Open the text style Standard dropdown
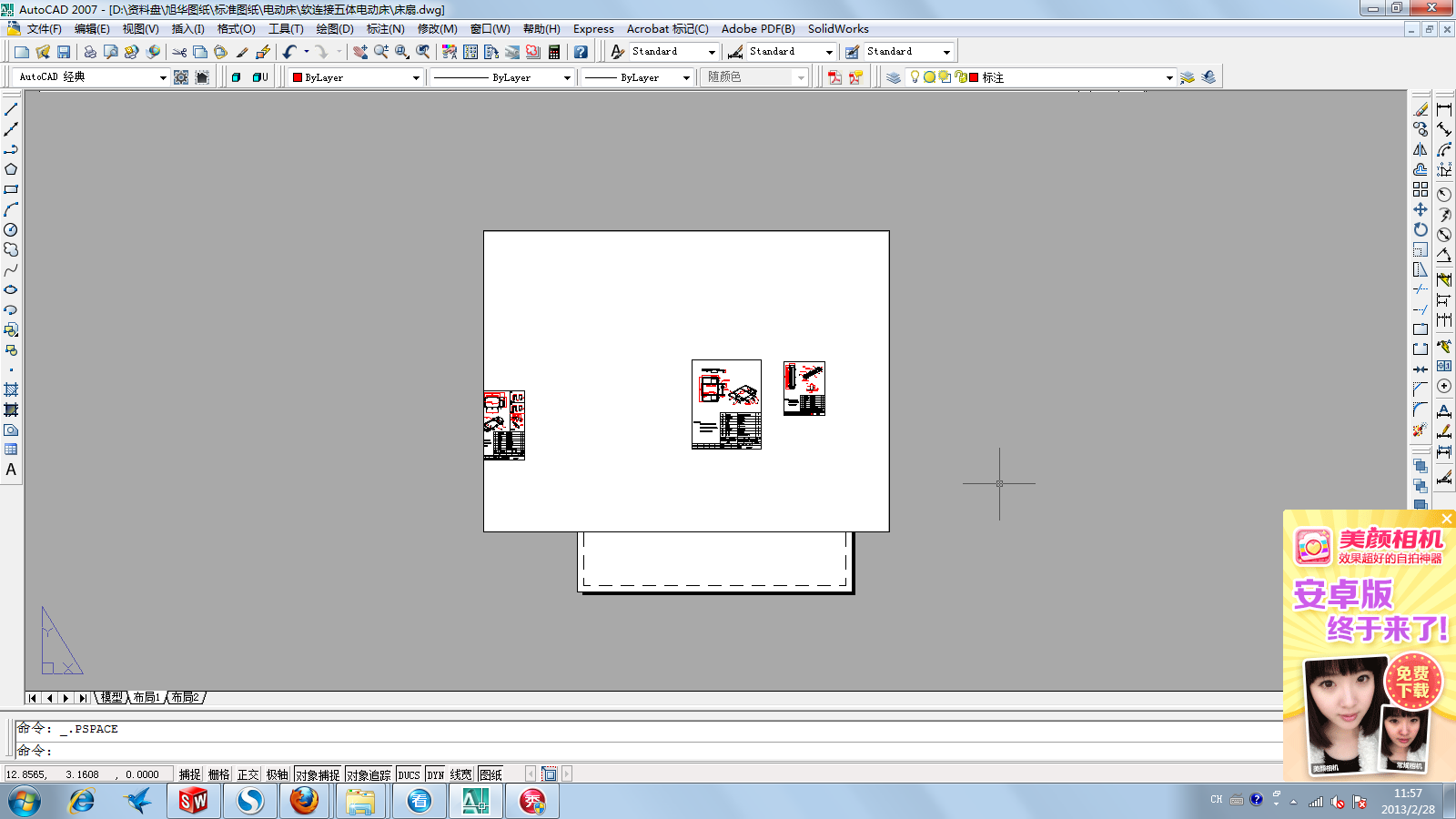The width and height of the screenshot is (1456, 819). click(673, 52)
